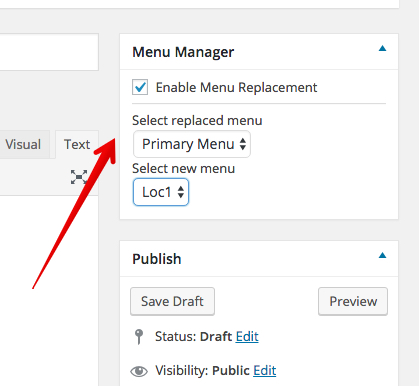Click the Status pin icon

click(x=139, y=337)
